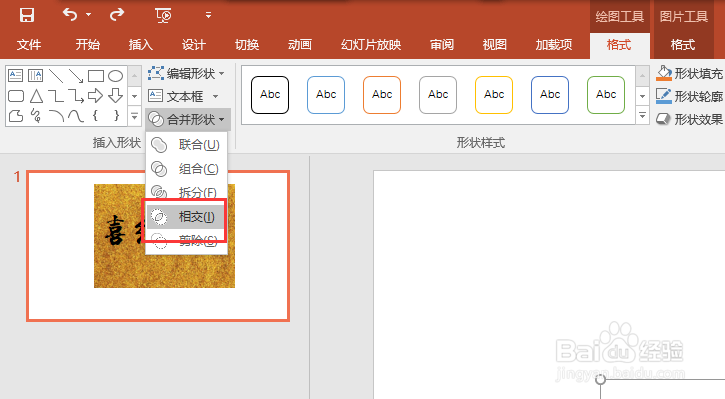
Task: Choose 联合(U) merge option
Action: pyautogui.click(x=186, y=145)
